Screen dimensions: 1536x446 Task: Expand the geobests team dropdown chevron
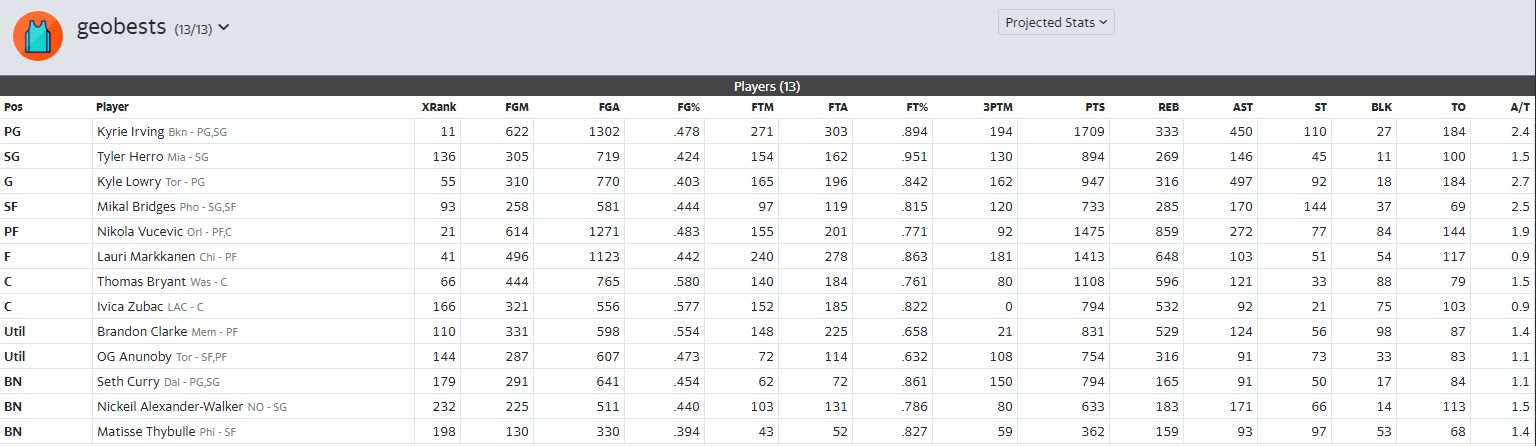pyautogui.click(x=224, y=28)
